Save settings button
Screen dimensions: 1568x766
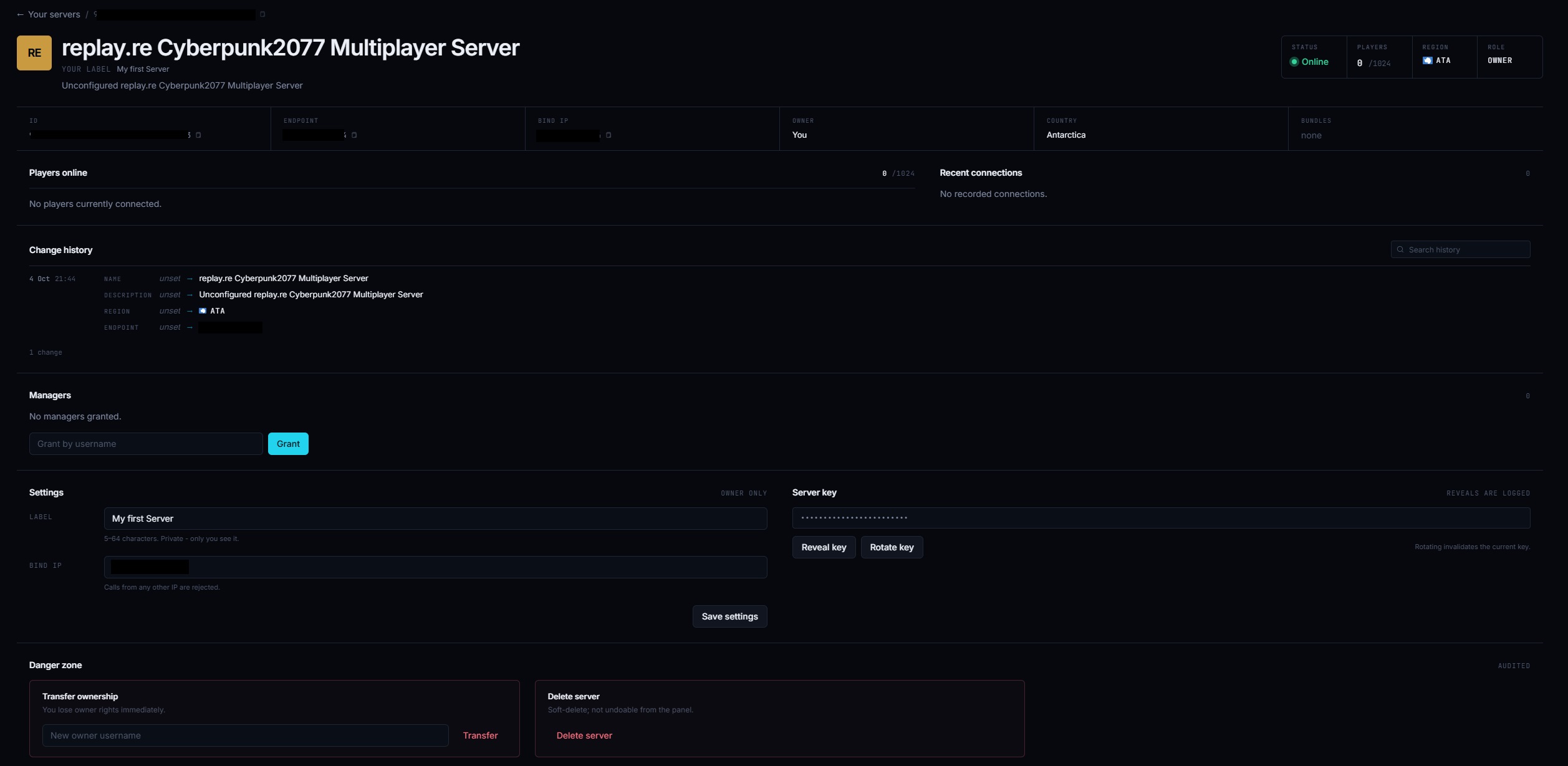tap(729, 616)
